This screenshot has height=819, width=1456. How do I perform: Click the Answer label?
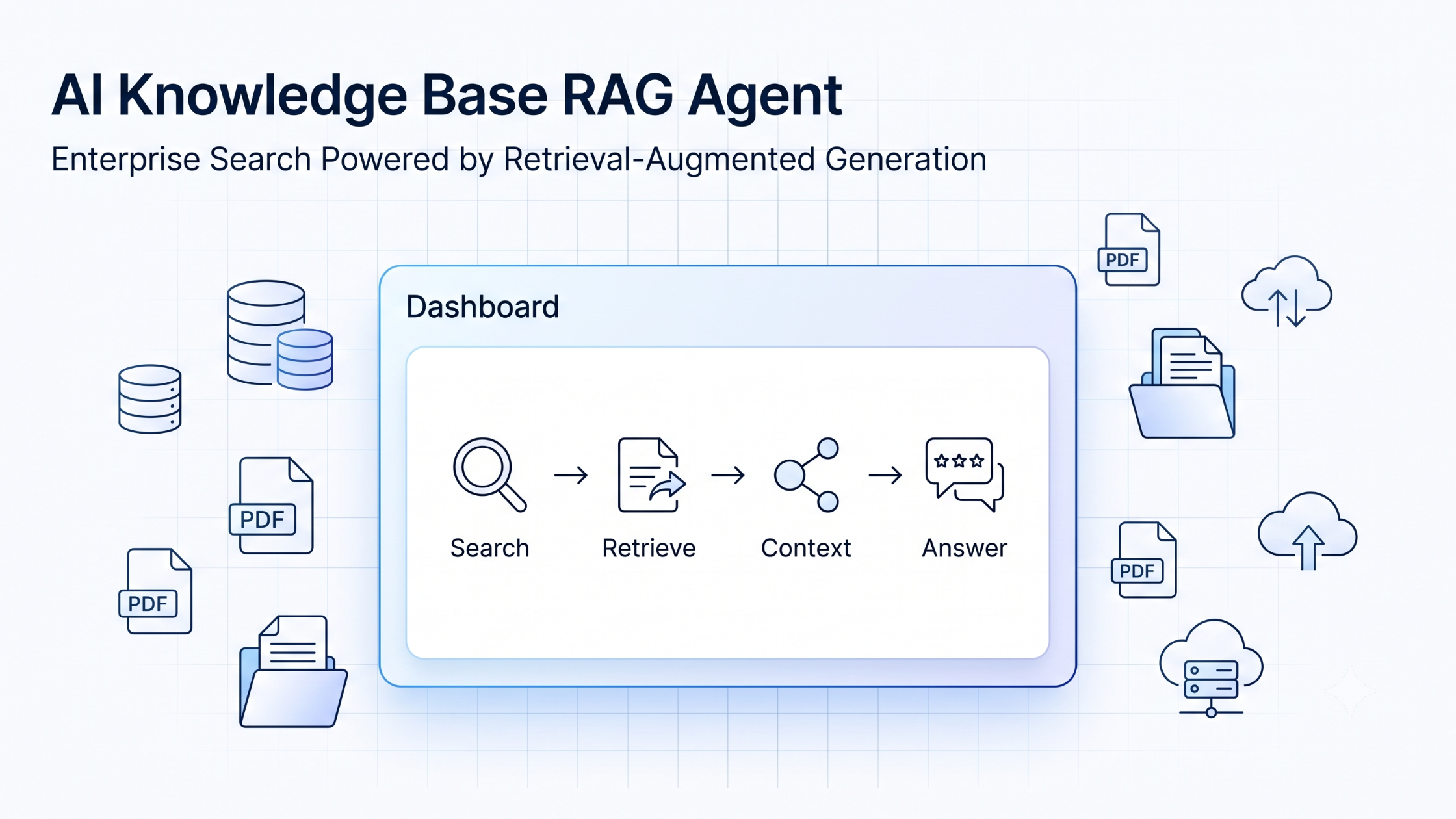point(965,548)
